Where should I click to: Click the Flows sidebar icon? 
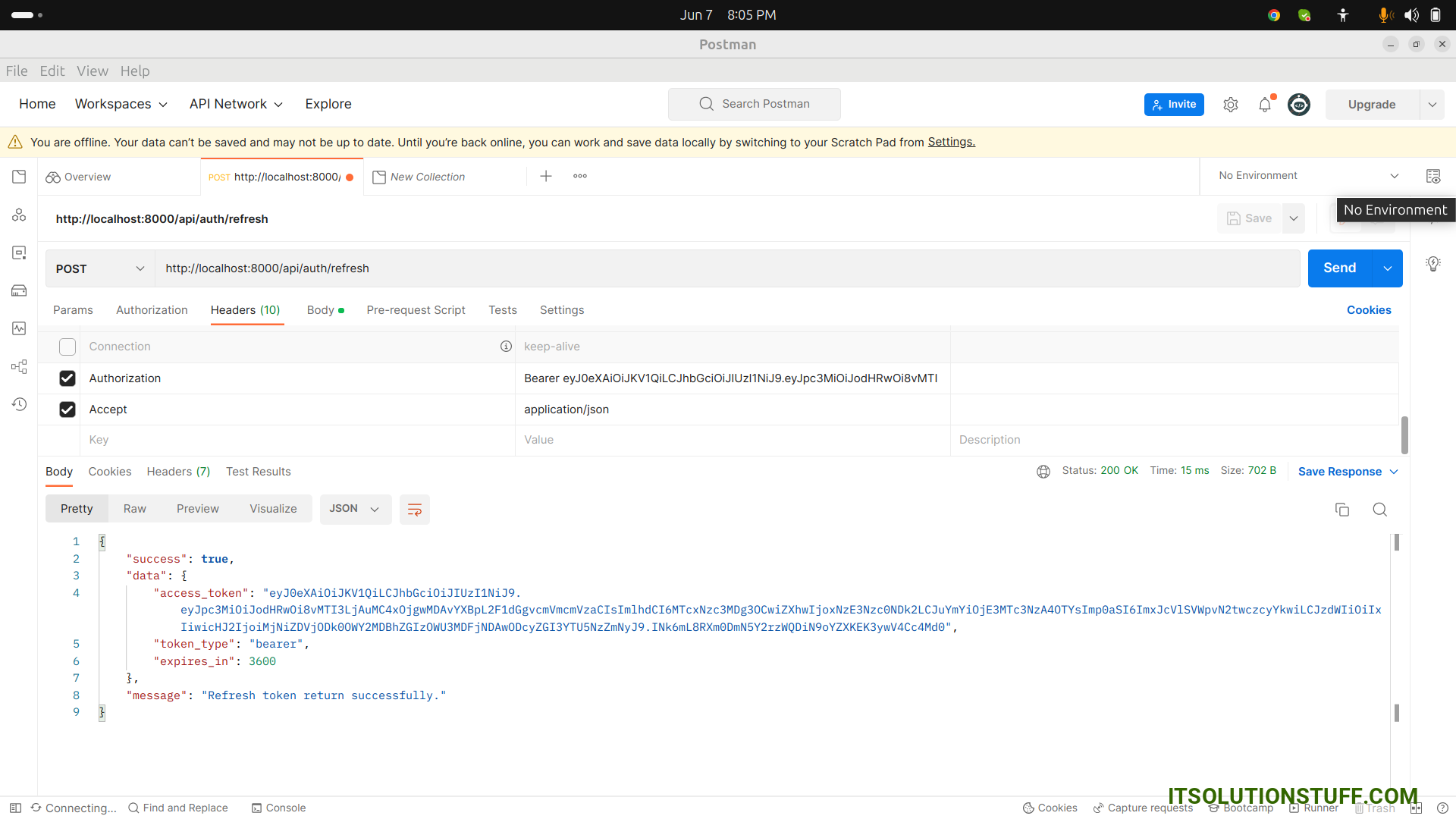click(19, 366)
